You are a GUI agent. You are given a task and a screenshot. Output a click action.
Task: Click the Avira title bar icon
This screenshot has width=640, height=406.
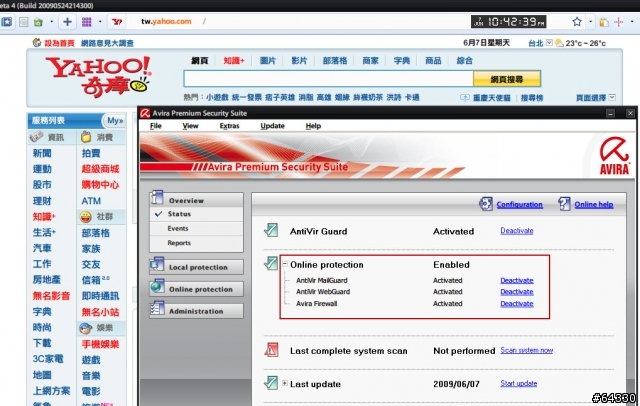145,113
